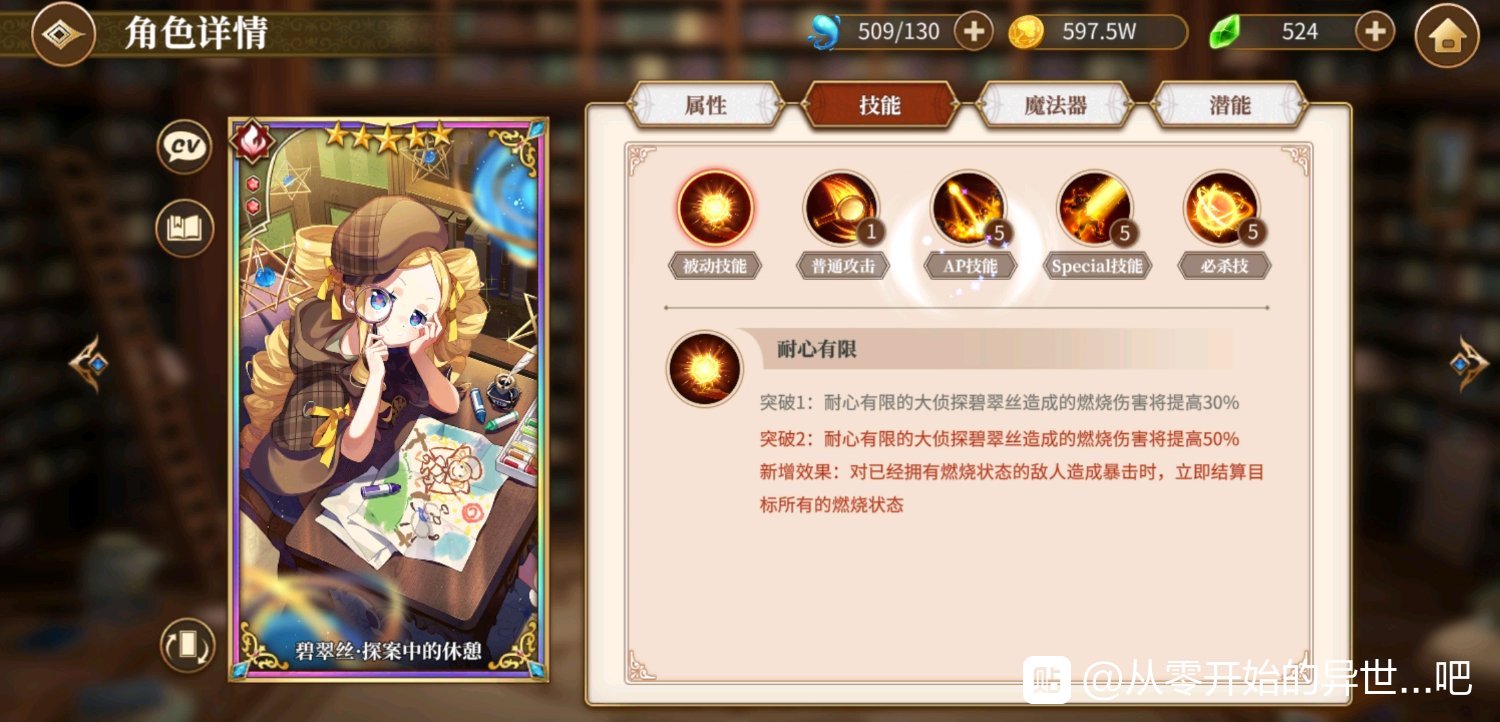Switch to the 属性 tab
Image resolution: width=1500 pixels, height=722 pixels.
tap(706, 105)
